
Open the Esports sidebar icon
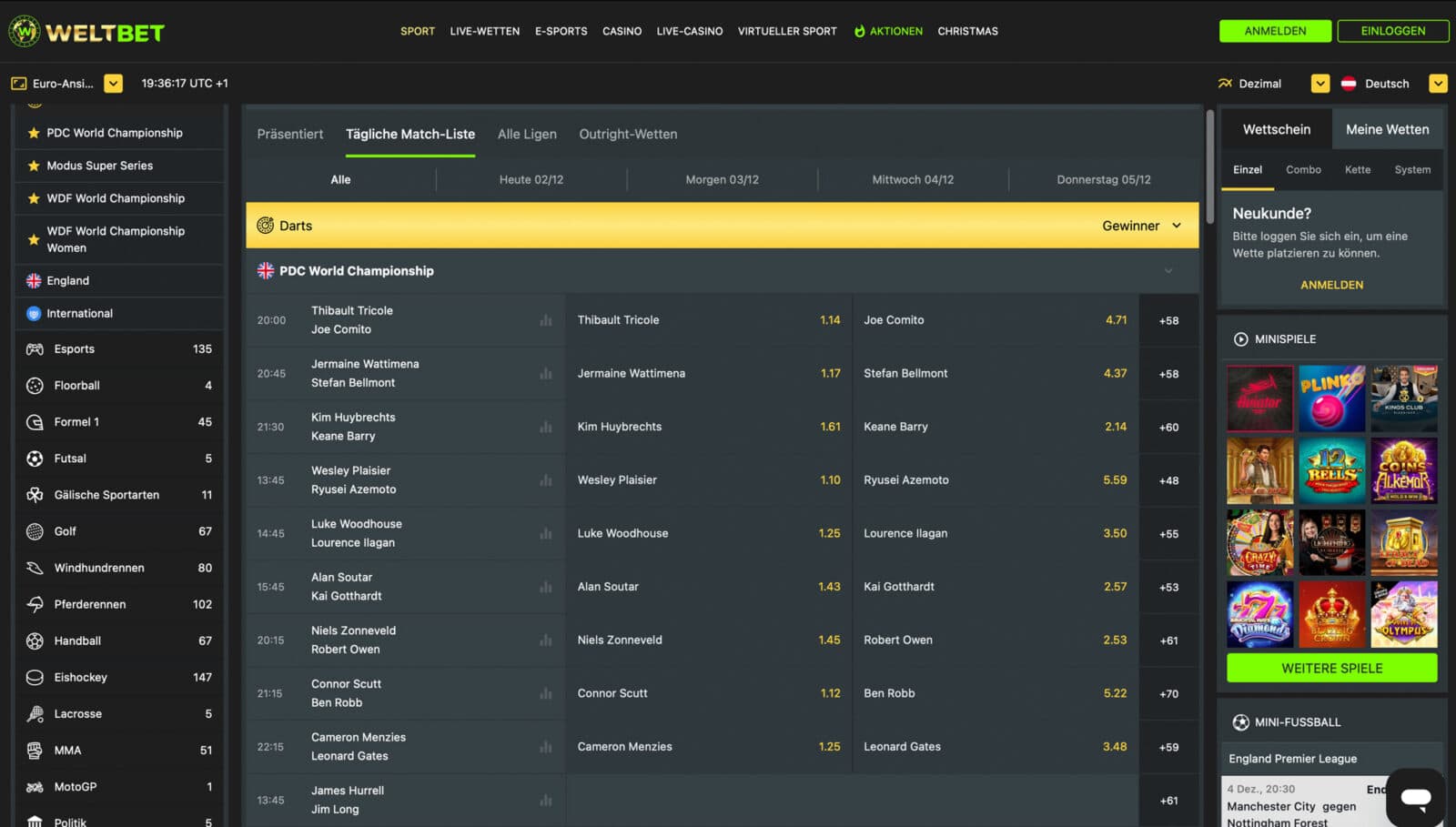[x=35, y=349]
